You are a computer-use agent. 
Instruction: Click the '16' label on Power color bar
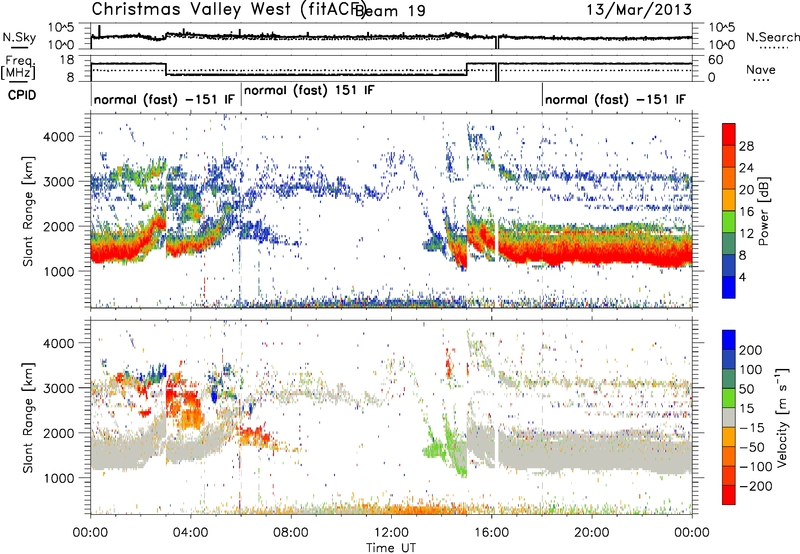tap(746, 212)
